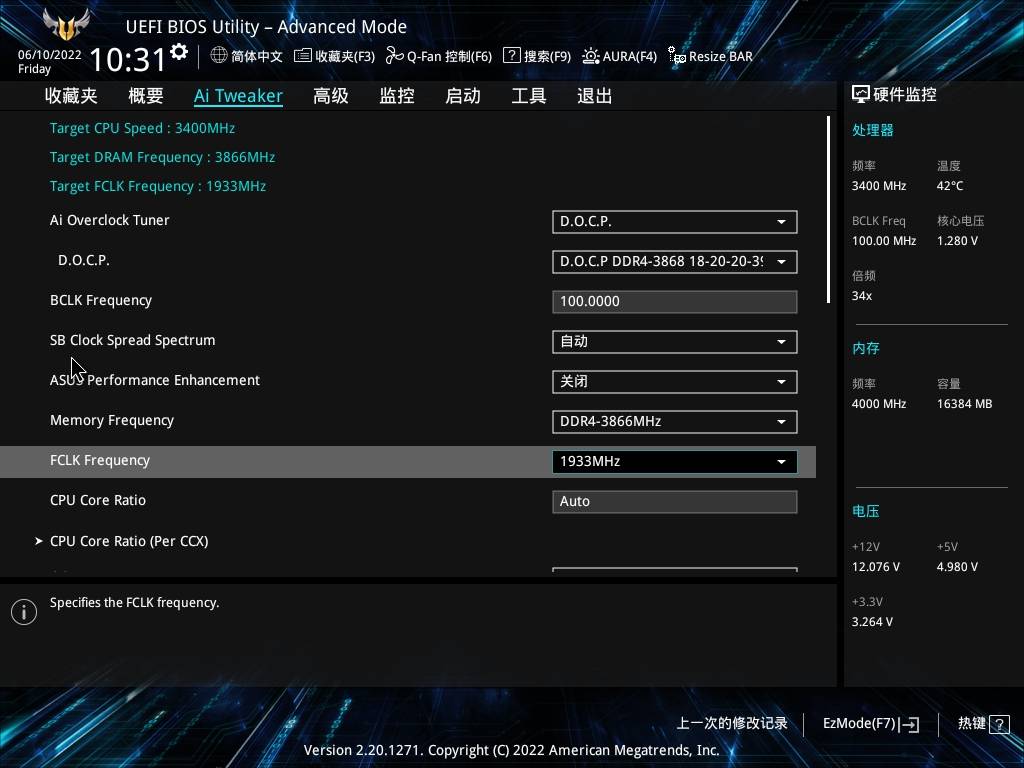Click Target DRAM Frequency : 3866MHz text
1024x768 pixels.
163,157
